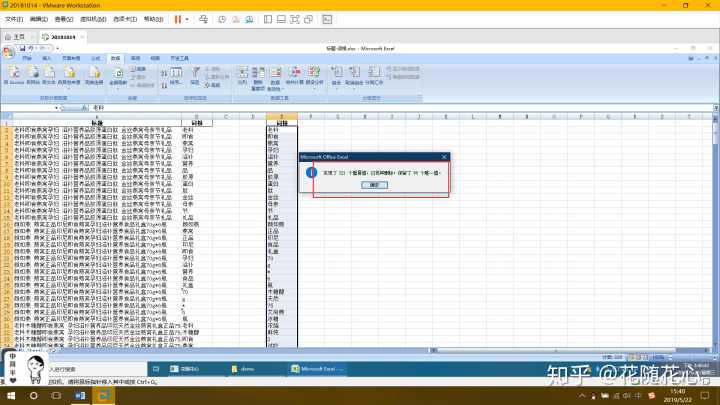Open VMware File (文件) menu
The height and width of the screenshot is (405, 720).
(14, 19)
